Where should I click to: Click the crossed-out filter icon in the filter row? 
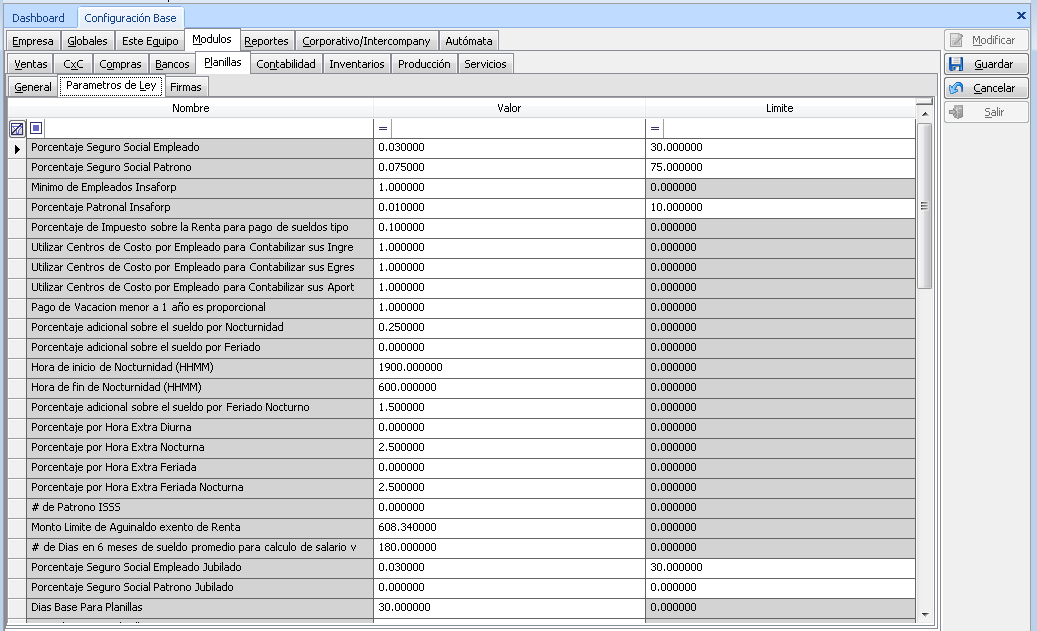pyautogui.click(x=18, y=127)
